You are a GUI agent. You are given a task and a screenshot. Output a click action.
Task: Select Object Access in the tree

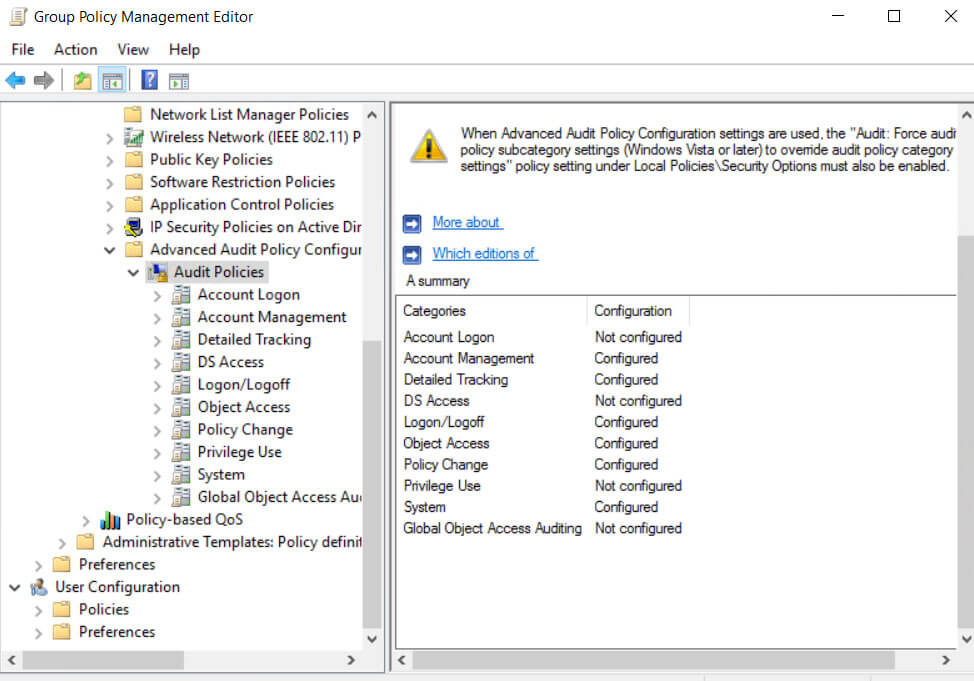click(x=244, y=407)
